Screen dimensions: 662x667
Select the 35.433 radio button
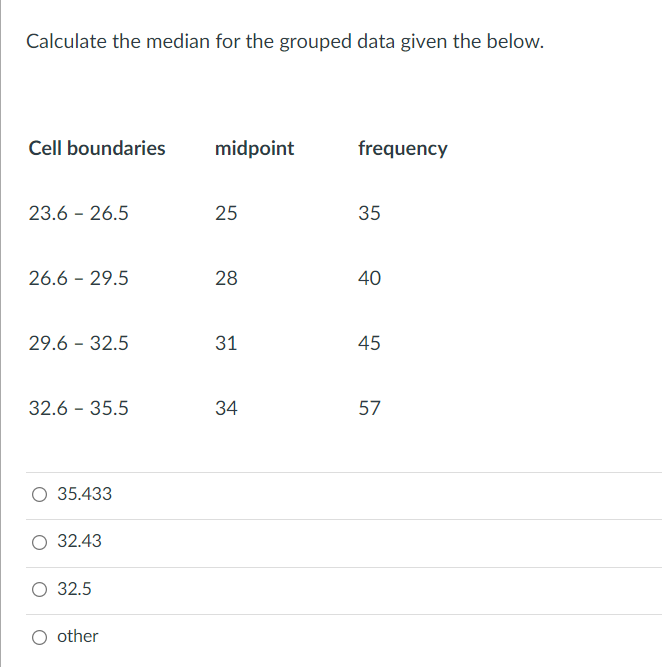click(40, 494)
